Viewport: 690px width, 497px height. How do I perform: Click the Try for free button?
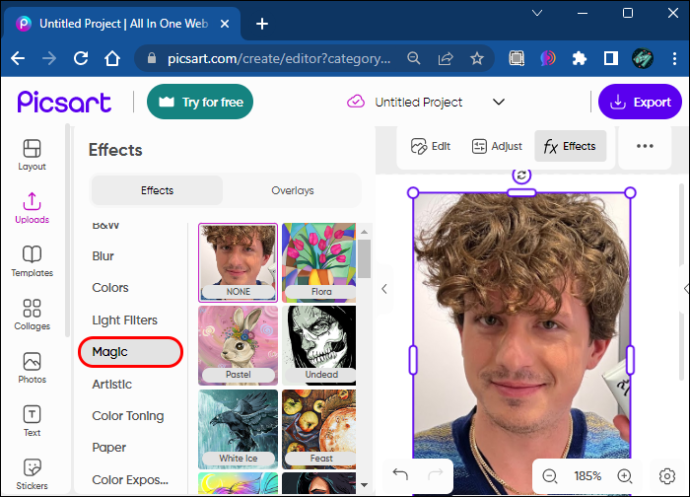pos(200,102)
